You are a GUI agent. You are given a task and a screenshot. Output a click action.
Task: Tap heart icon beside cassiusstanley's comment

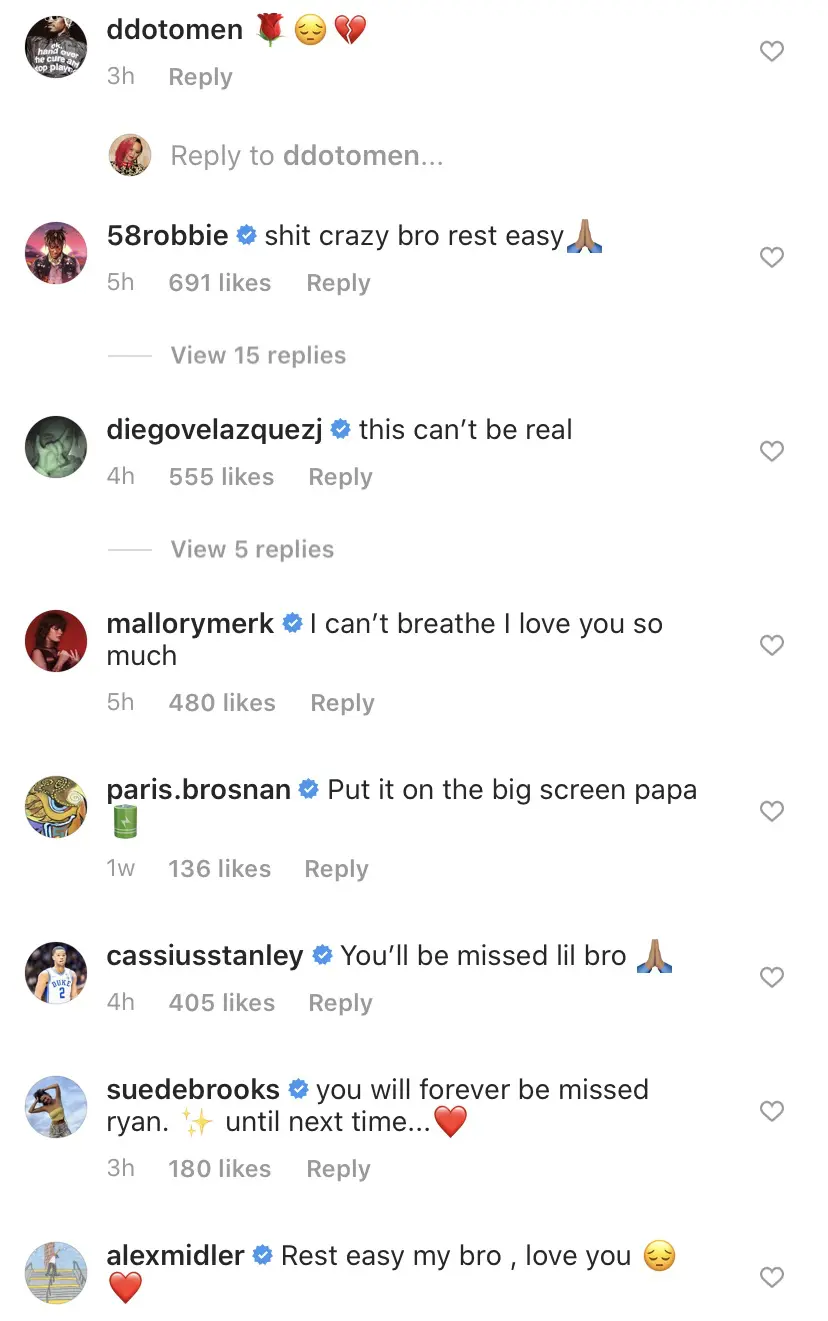click(772, 977)
